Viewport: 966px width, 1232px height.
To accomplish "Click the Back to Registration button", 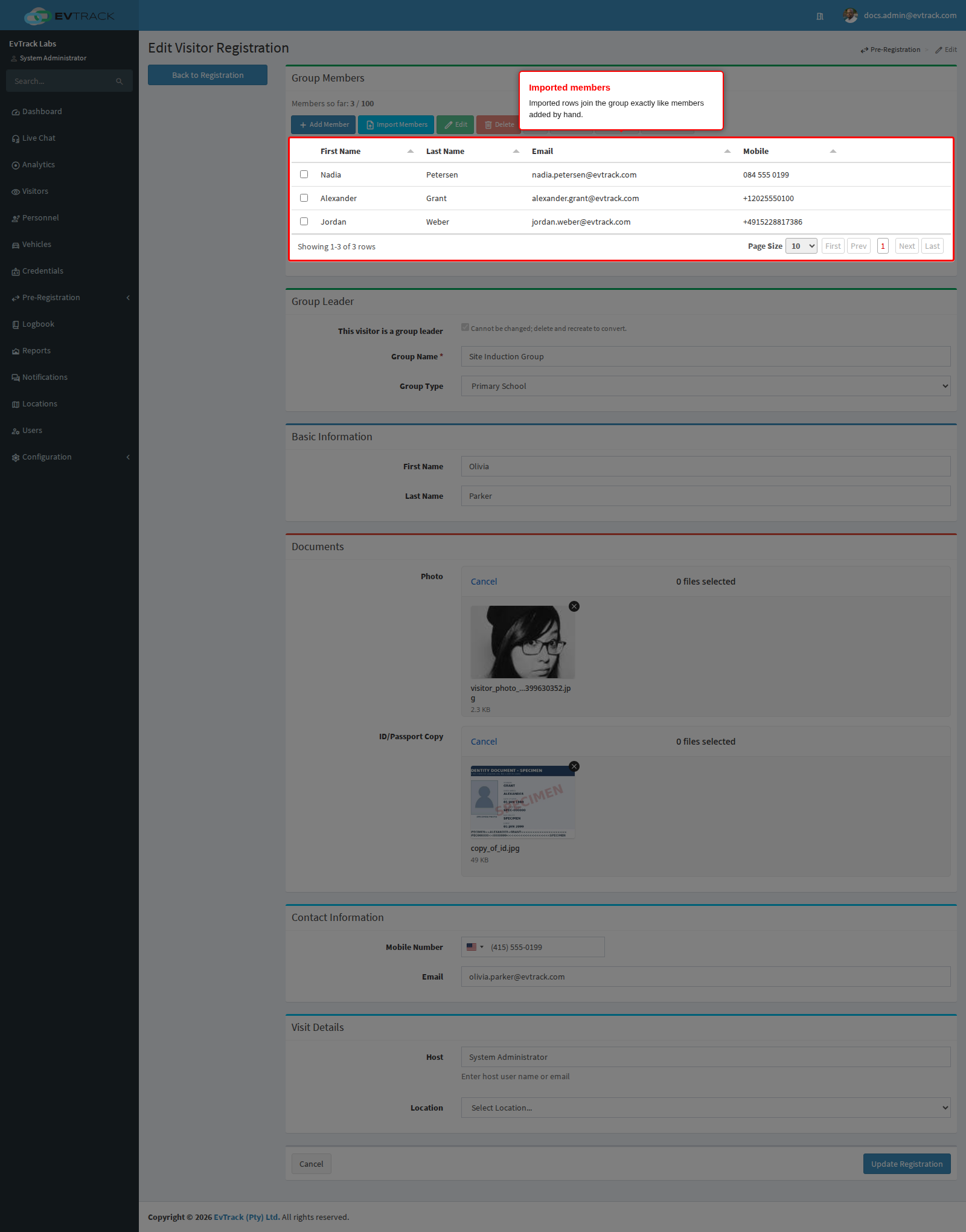I will pyautogui.click(x=208, y=75).
